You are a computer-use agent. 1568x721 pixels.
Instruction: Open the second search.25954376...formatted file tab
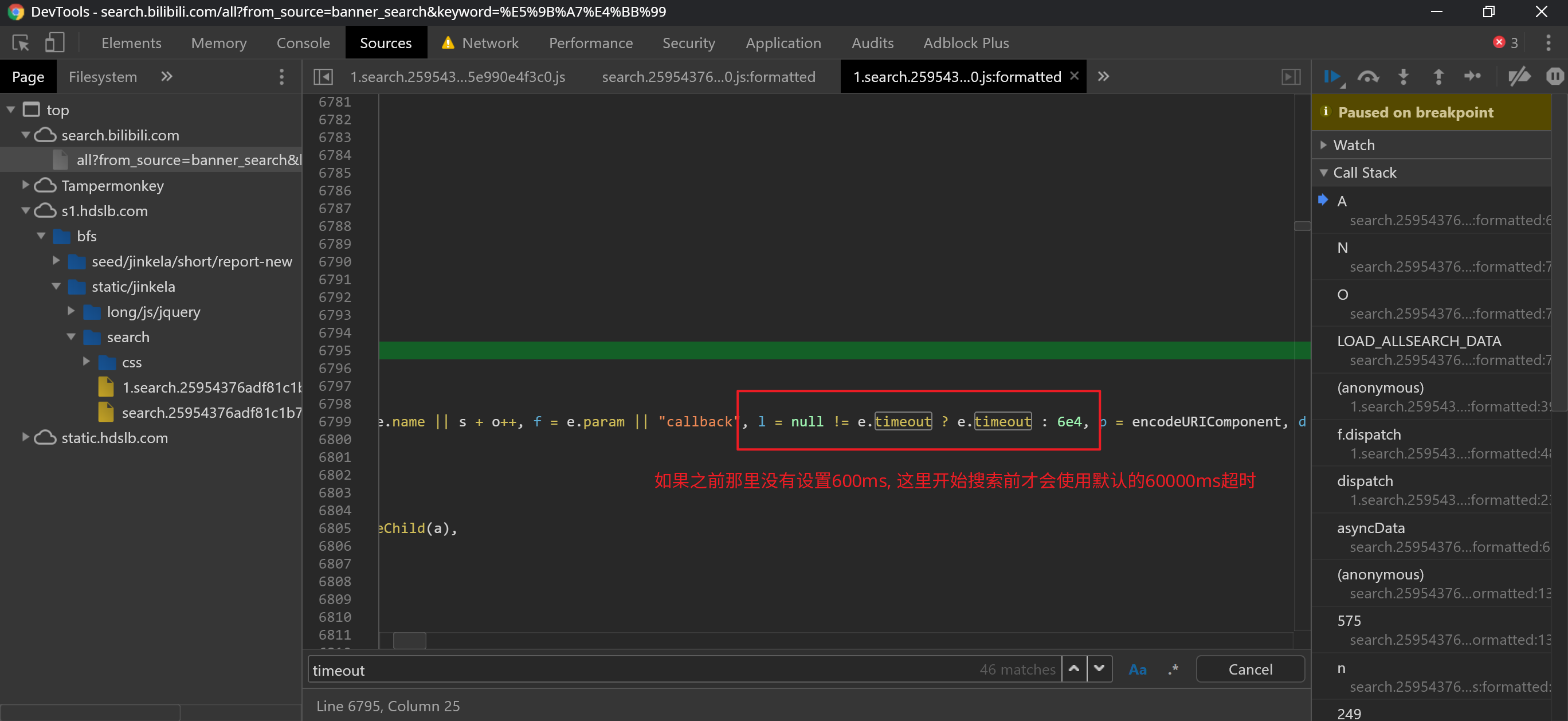tap(708, 76)
